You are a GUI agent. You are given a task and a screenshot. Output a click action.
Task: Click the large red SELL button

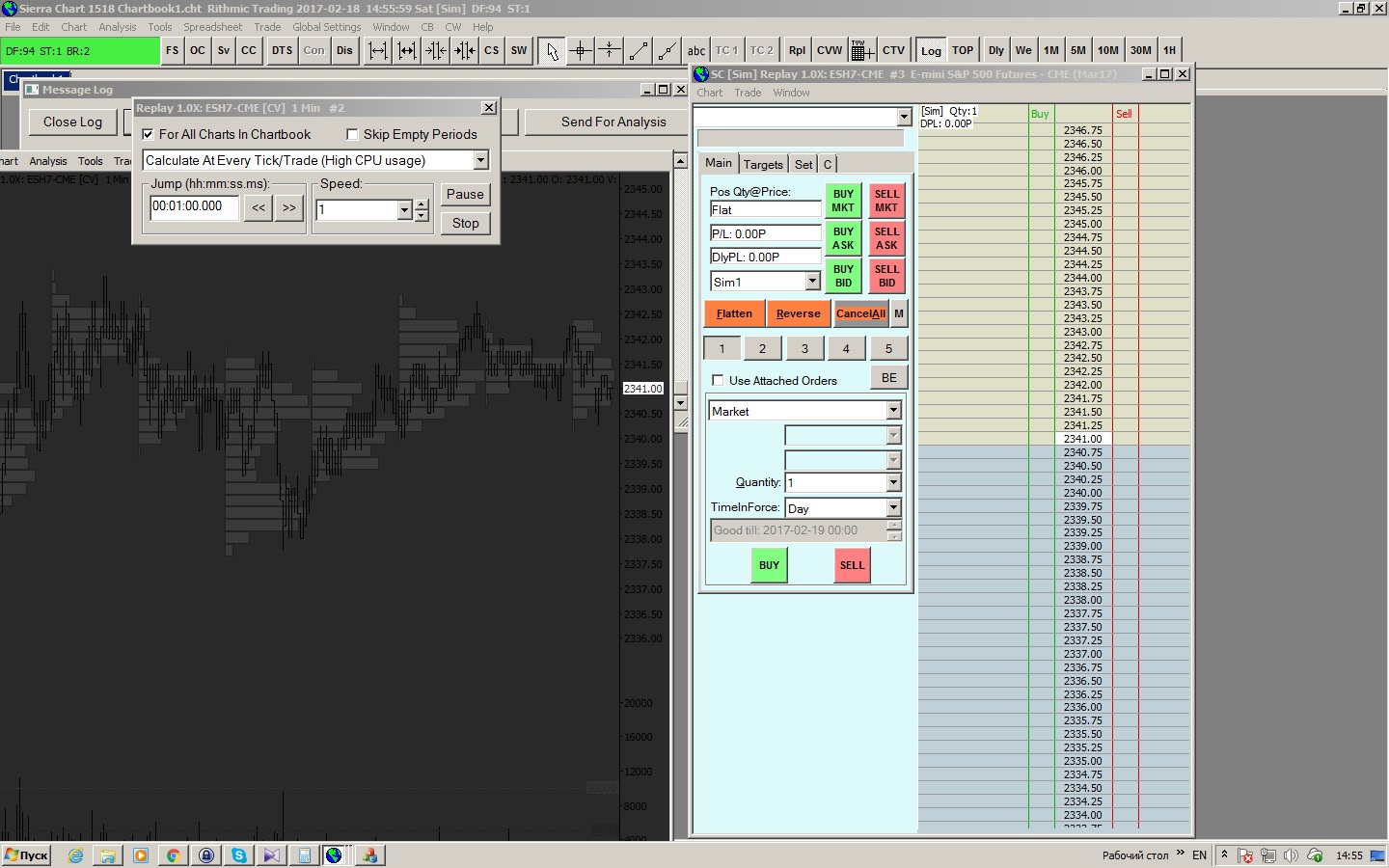click(852, 565)
